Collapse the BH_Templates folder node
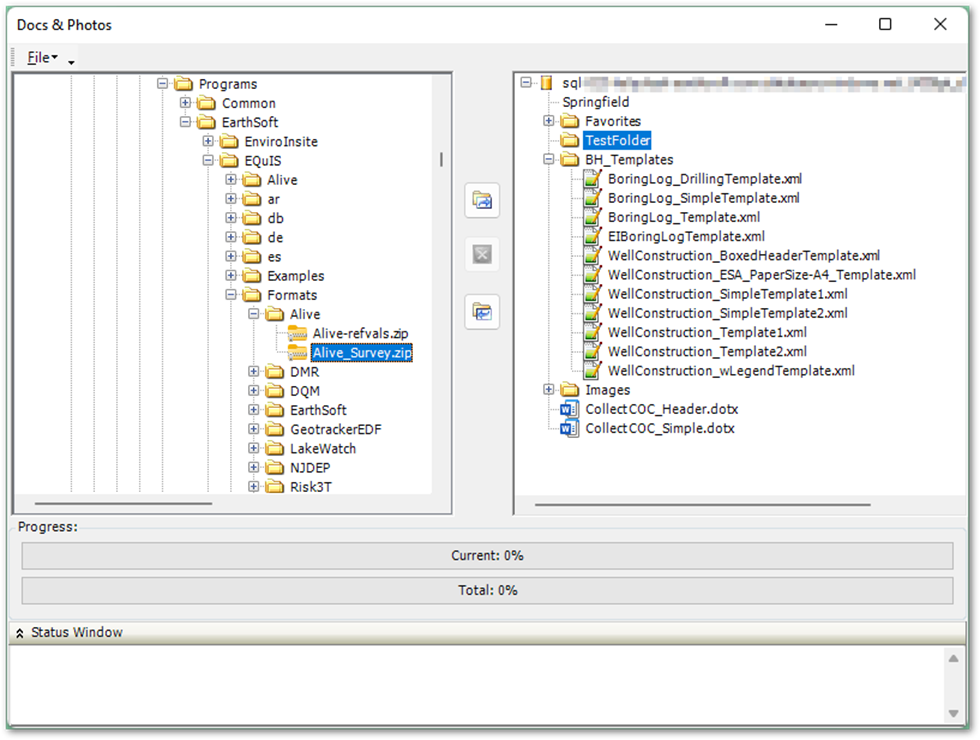 [548, 160]
